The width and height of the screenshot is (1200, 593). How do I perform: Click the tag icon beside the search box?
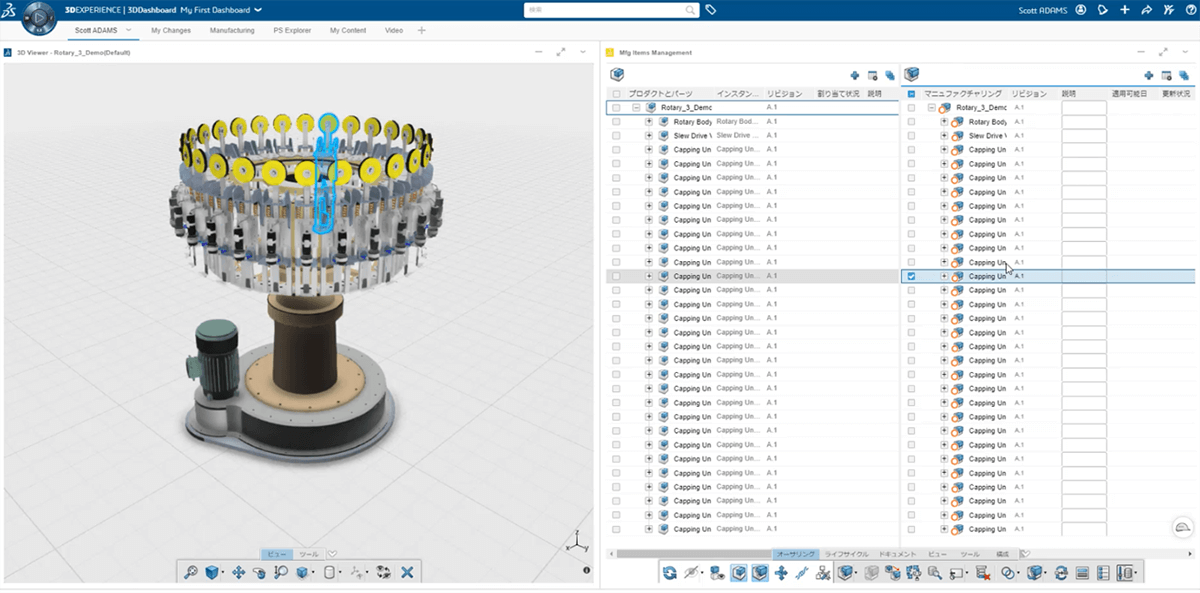711,10
